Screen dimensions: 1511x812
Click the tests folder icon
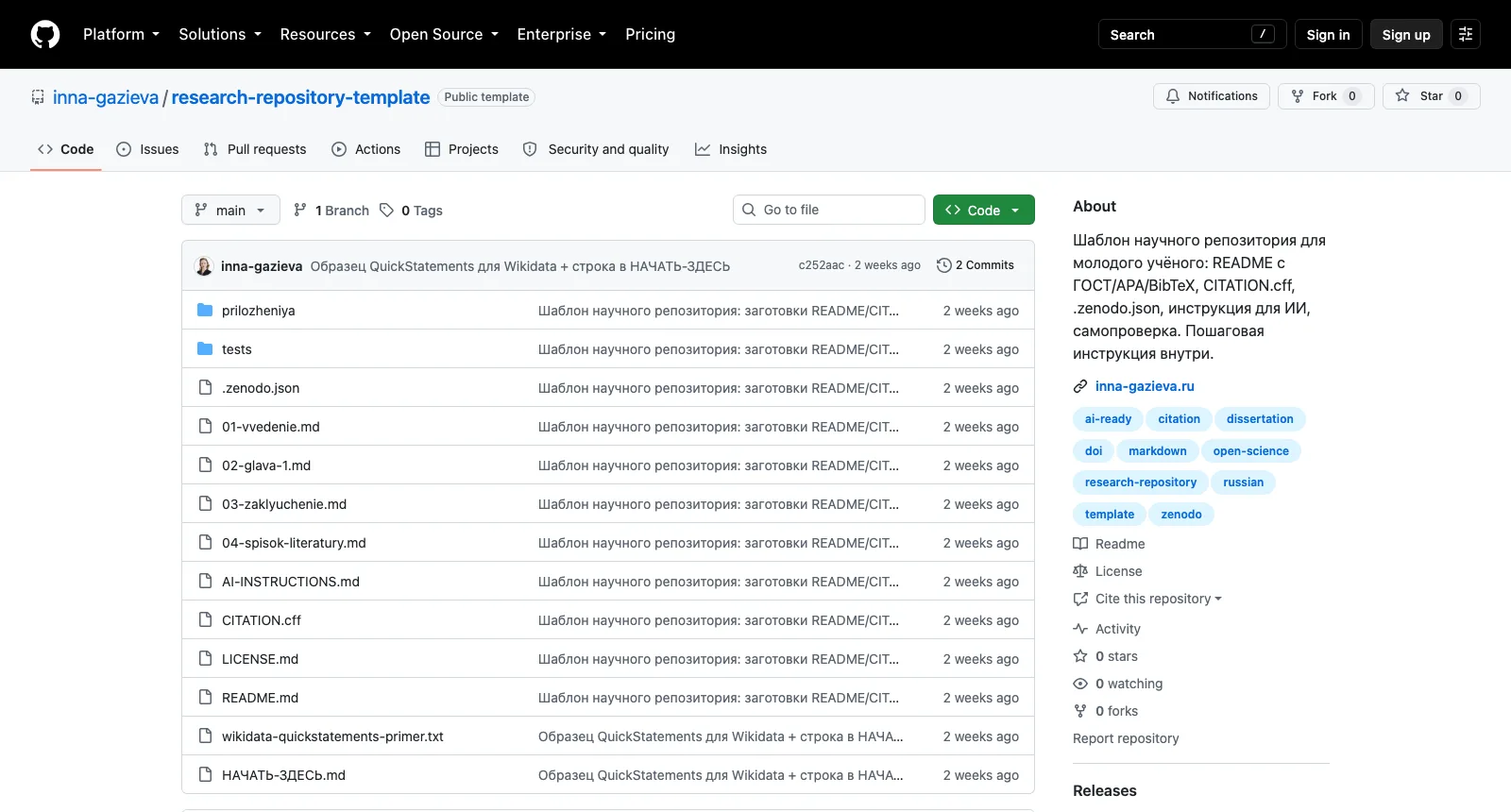pyautogui.click(x=205, y=348)
